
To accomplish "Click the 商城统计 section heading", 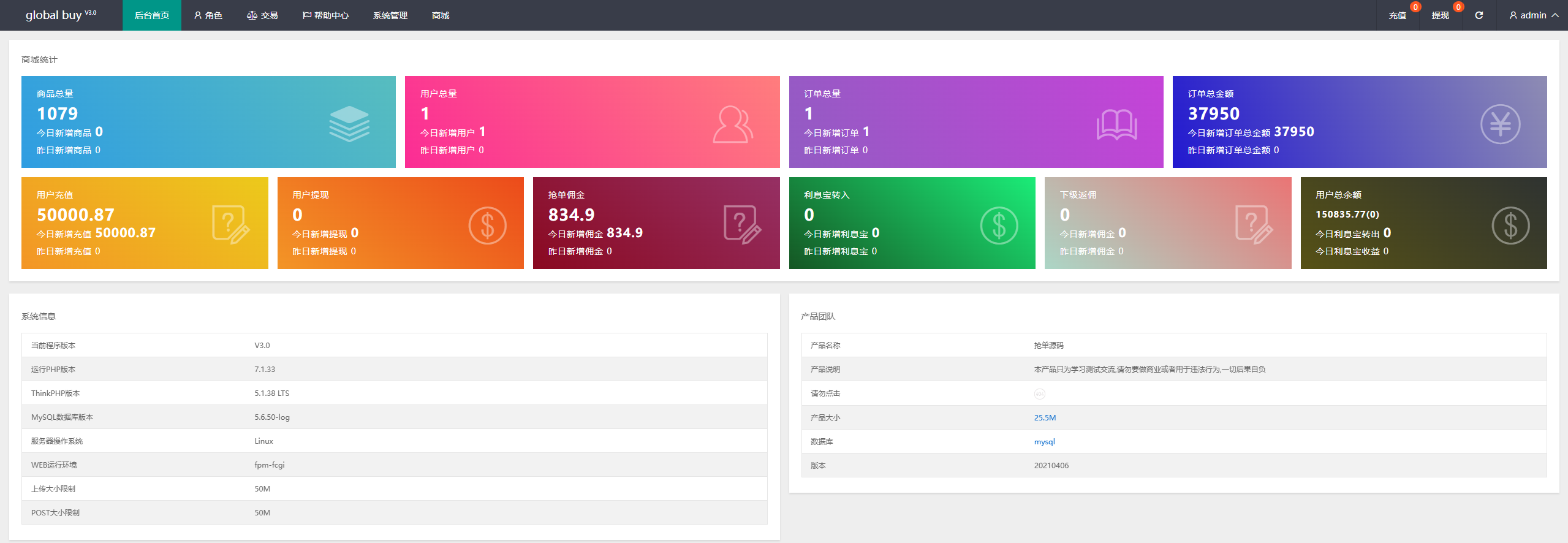I will [39, 59].
